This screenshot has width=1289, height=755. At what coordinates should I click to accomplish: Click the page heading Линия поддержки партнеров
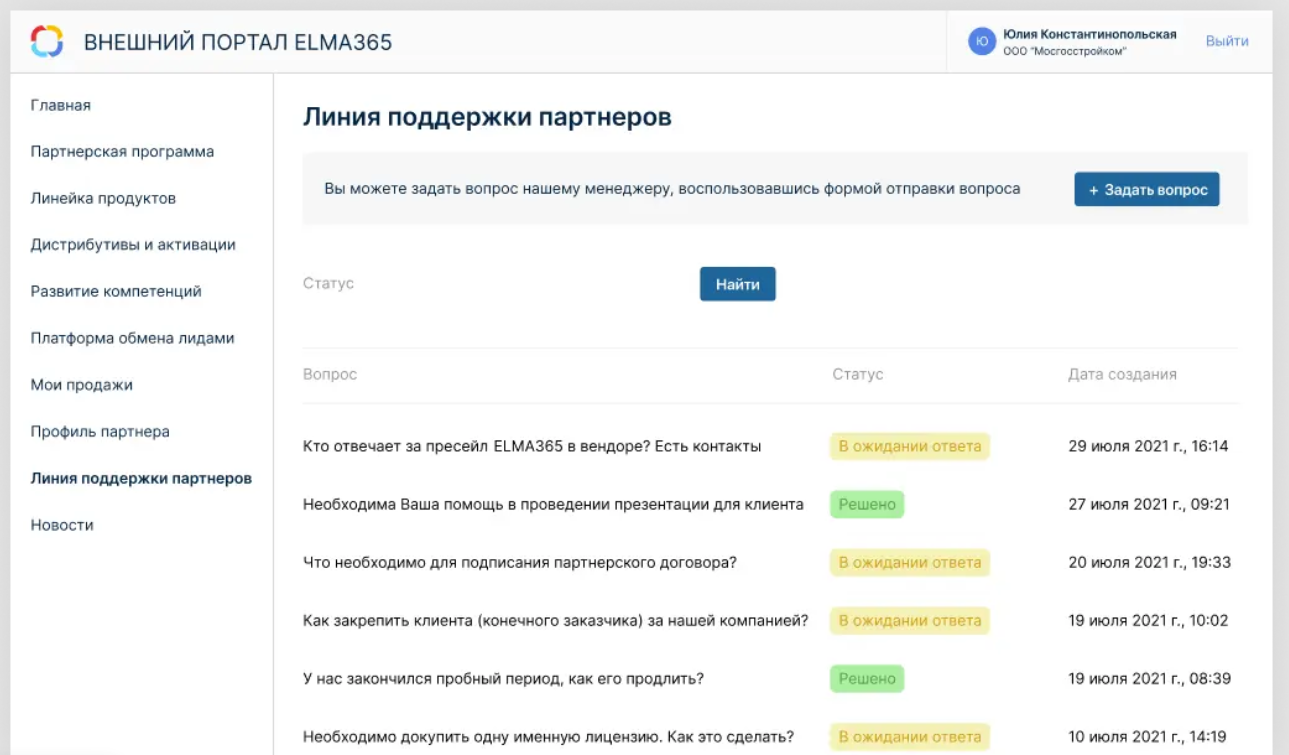(487, 117)
